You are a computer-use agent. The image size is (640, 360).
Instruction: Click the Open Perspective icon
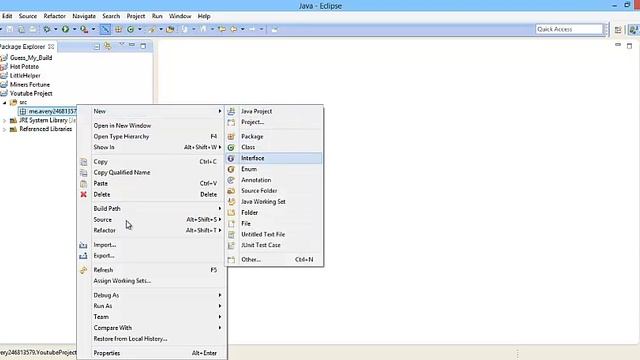pyautogui.click(x=618, y=29)
